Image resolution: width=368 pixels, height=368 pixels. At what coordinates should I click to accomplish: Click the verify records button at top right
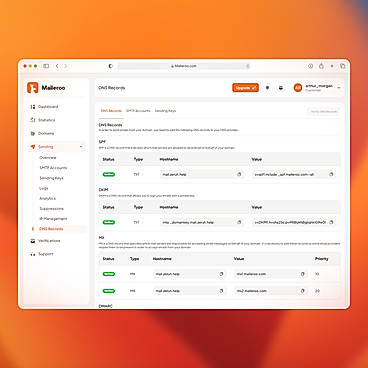(324, 111)
